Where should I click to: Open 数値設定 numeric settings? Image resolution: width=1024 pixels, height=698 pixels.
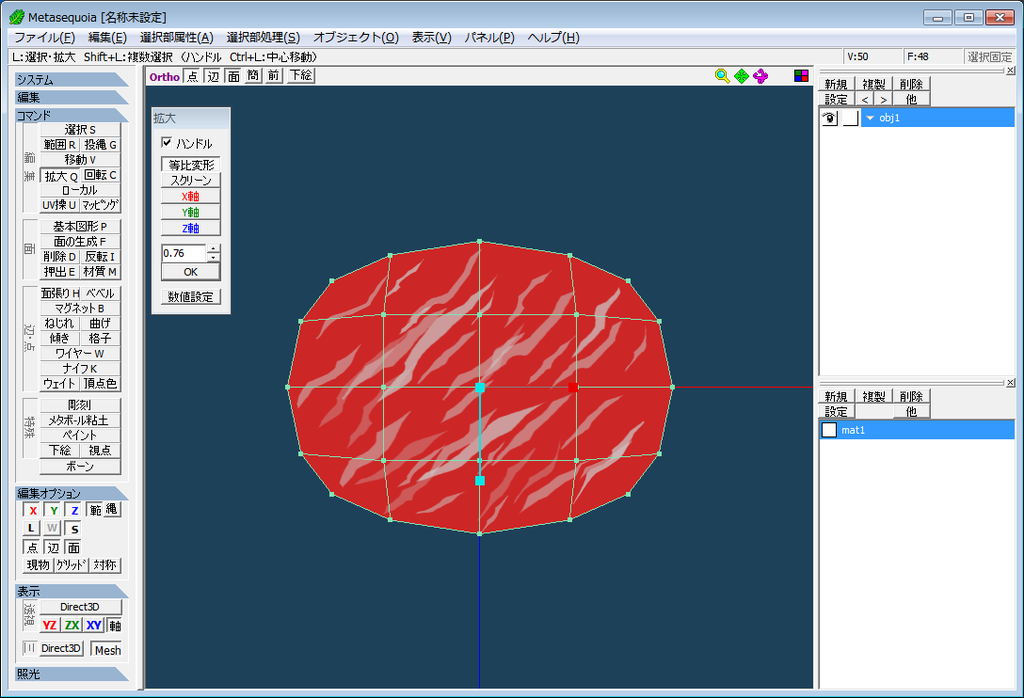pyautogui.click(x=191, y=296)
